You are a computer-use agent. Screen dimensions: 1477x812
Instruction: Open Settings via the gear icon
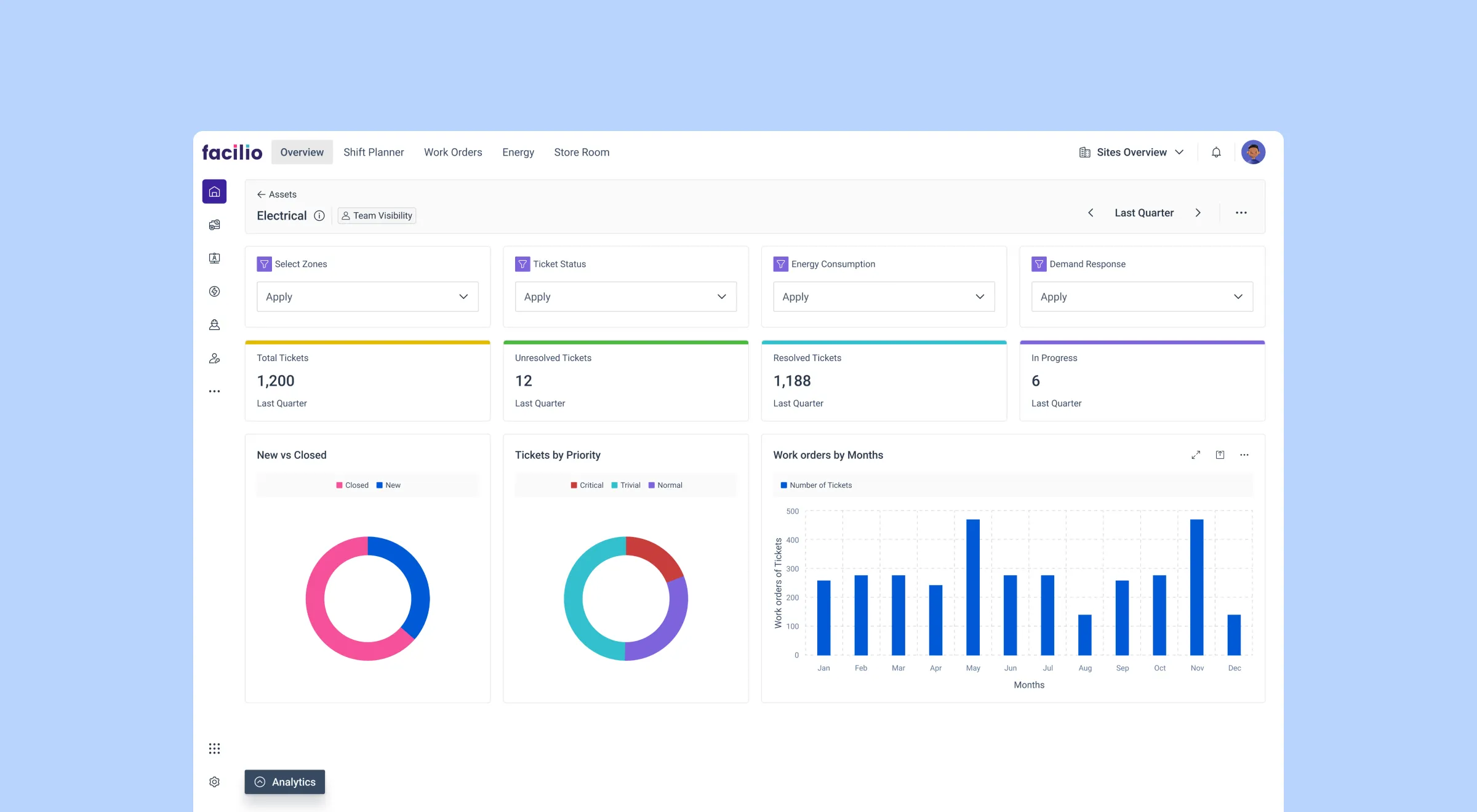(x=214, y=781)
